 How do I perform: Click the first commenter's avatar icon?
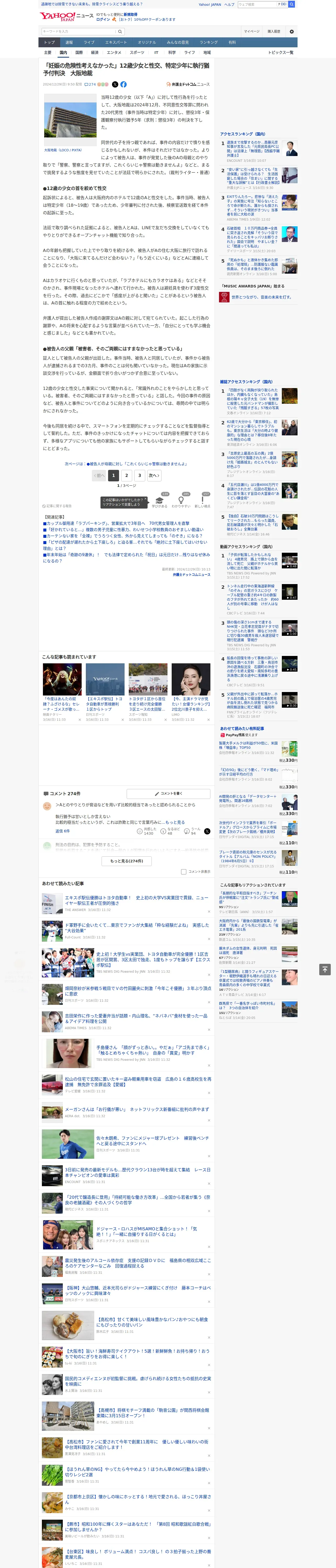tap(47, 806)
